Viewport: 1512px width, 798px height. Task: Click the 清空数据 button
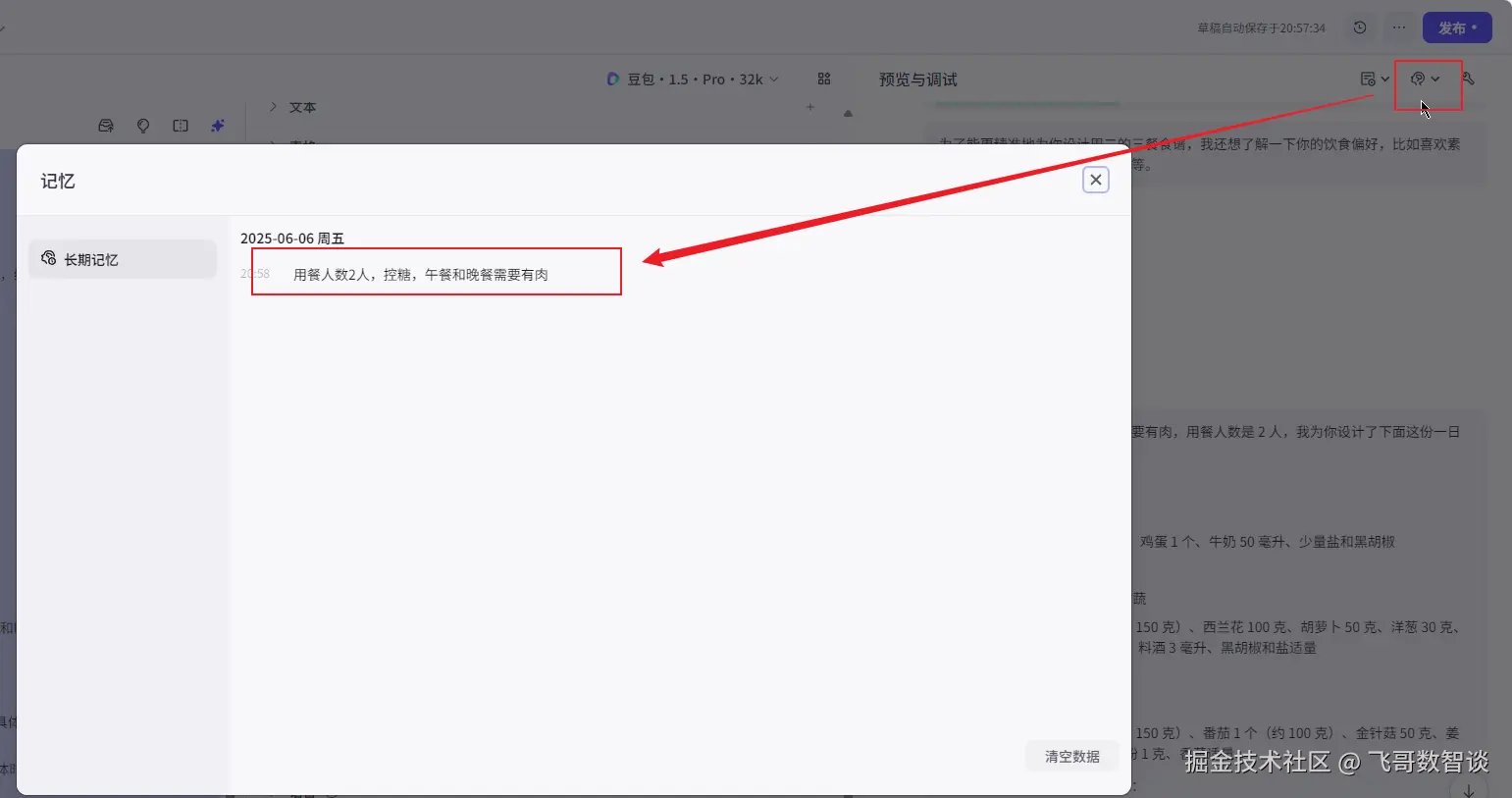[x=1071, y=757]
